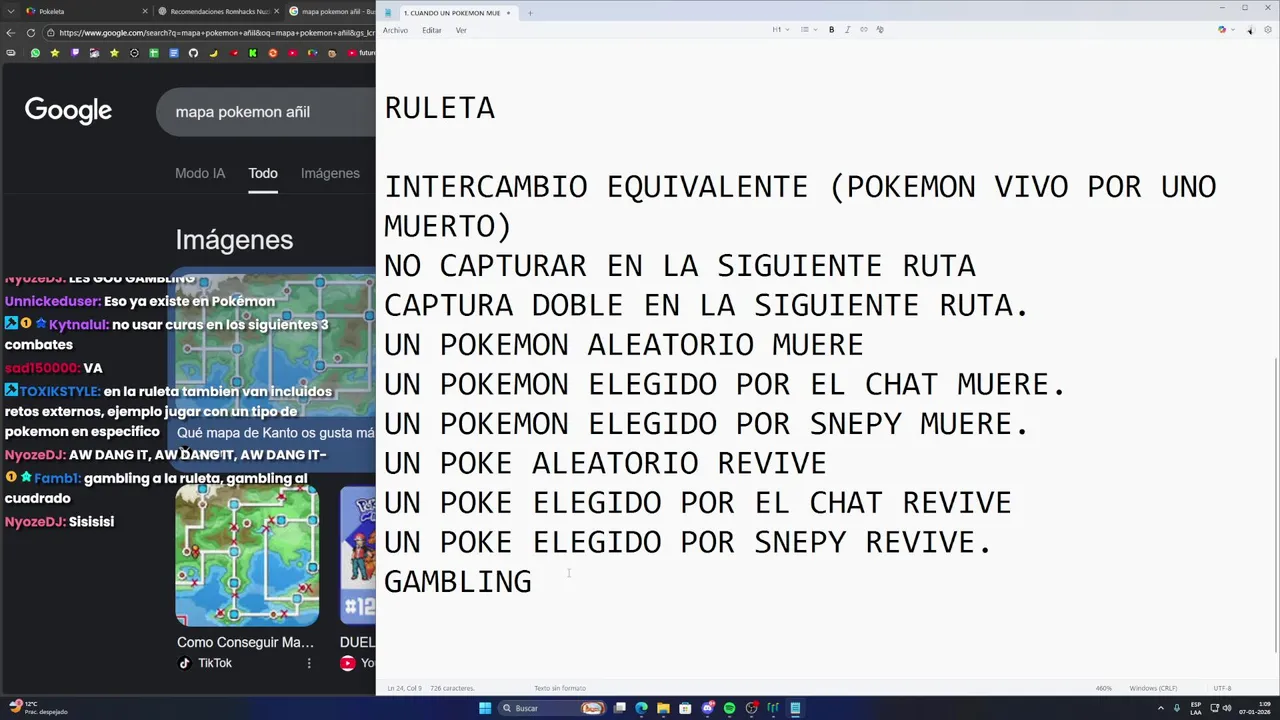Open Notepad from the taskbar
The height and width of the screenshot is (720, 1280).
pyautogui.click(x=795, y=708)
